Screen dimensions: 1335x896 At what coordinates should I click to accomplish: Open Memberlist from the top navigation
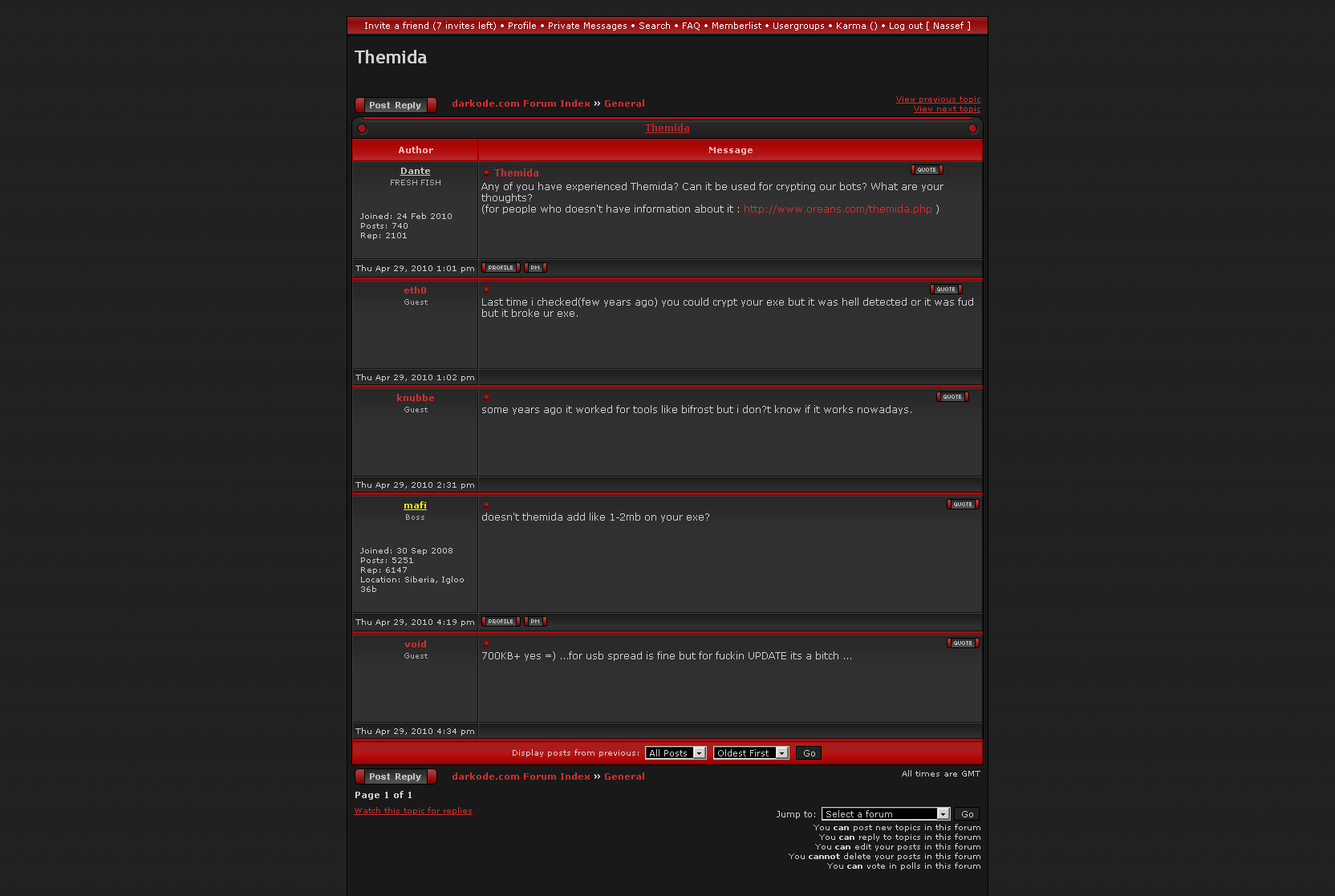[736, 26]
